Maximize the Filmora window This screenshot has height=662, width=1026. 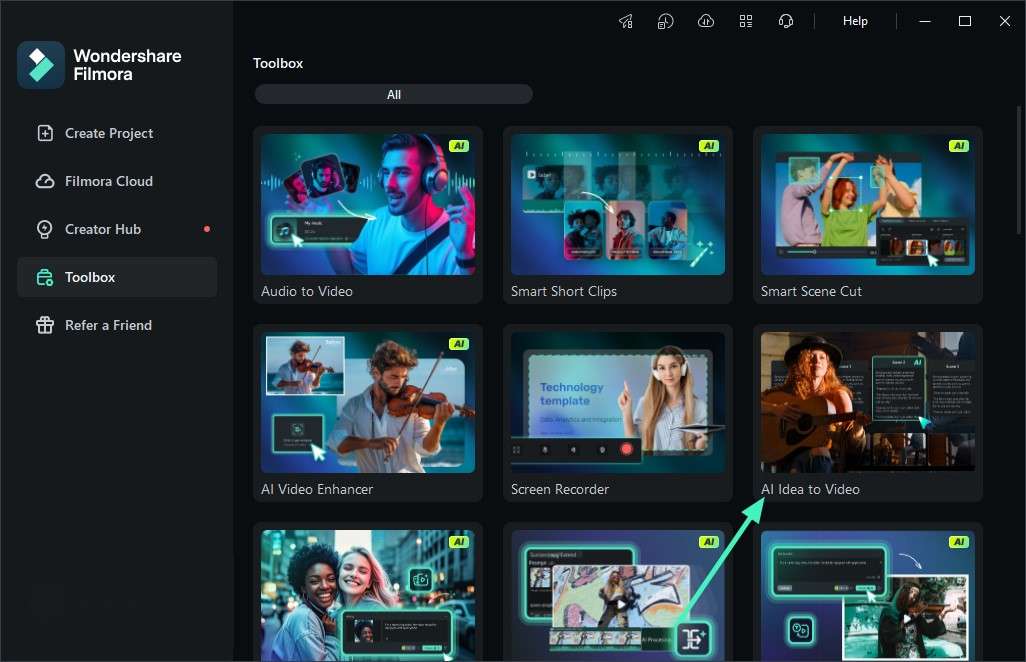pos(964,22)
